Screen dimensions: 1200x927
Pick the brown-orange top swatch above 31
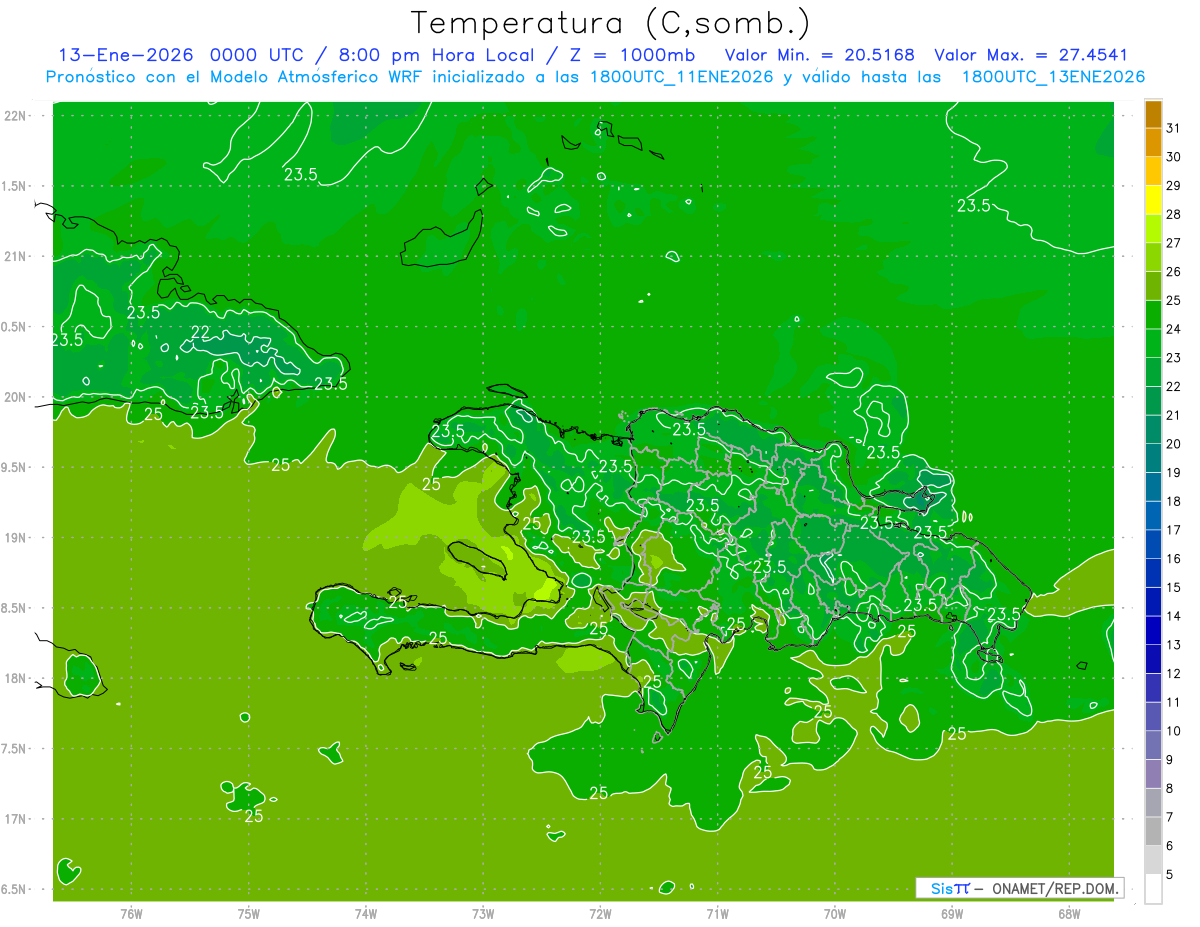[1153, 114]
